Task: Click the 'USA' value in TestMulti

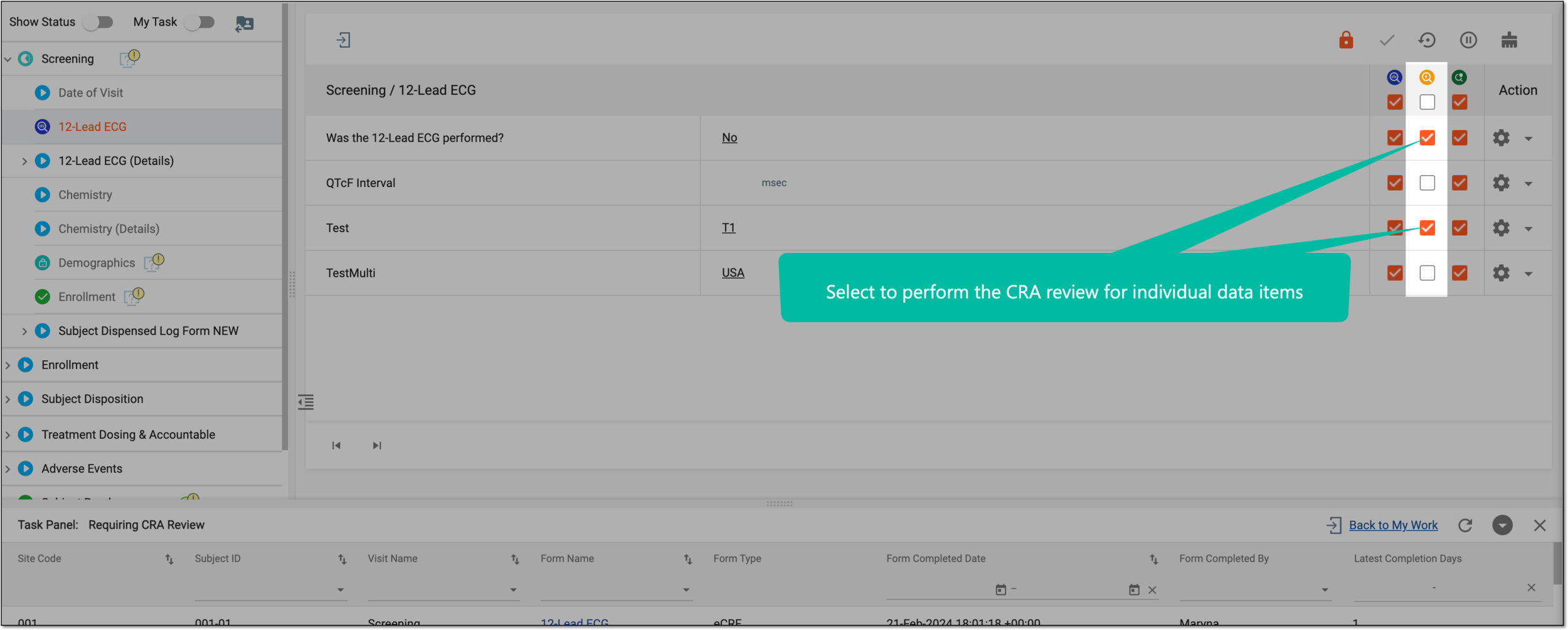Action: click(x=733, y=273)
